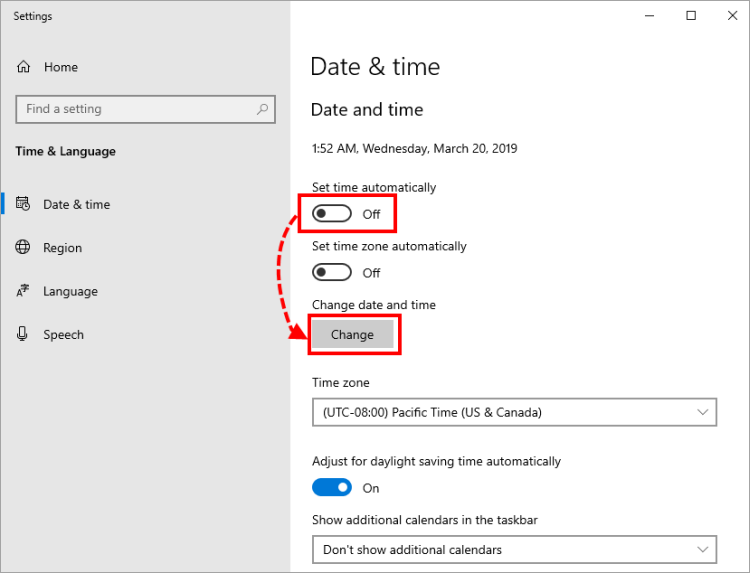Click the Time zone dropdown chevron
The width and height of the screenshot is (750, 573).
click(702, 412)
